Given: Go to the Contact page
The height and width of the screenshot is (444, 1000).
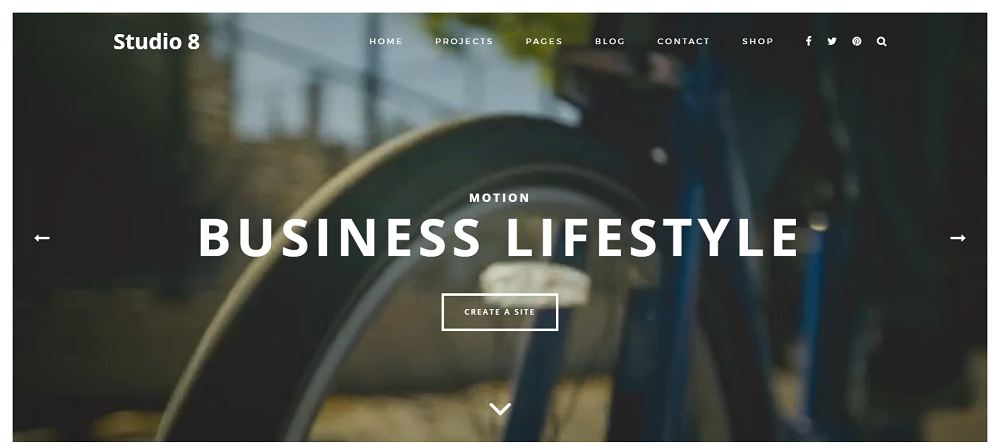Looking at the screenshot, I should pos(683,41).
